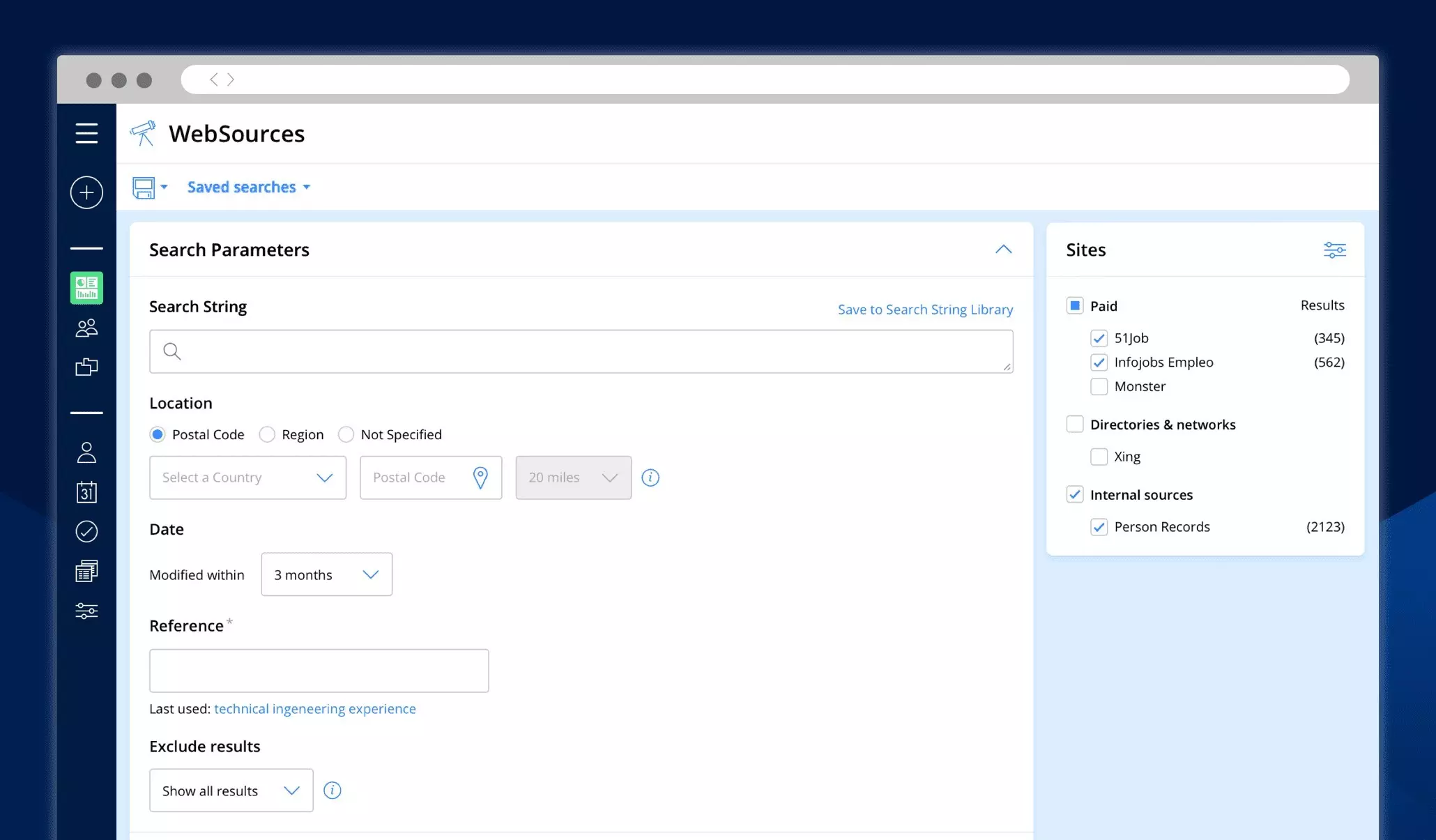Open the Sites filter settings icon
Screen dimensions: 1436x840
click(1334, 250)
